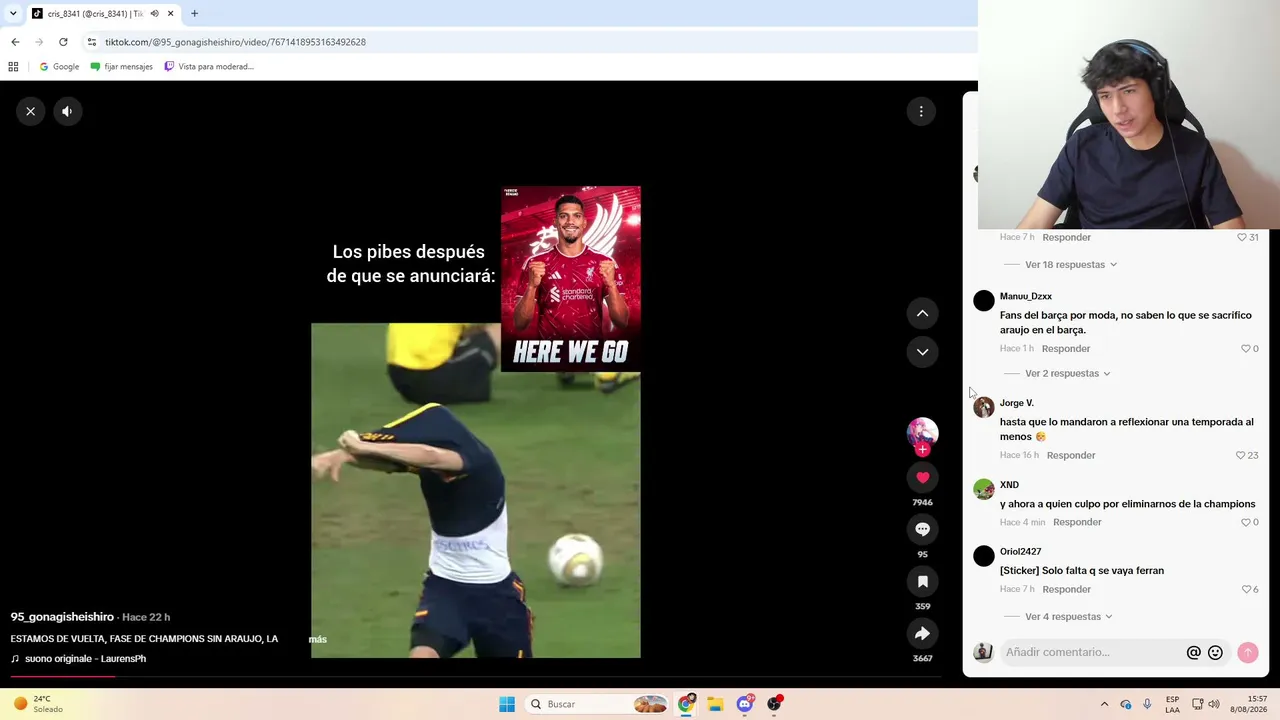Open the microphone tray icon

1147,704
